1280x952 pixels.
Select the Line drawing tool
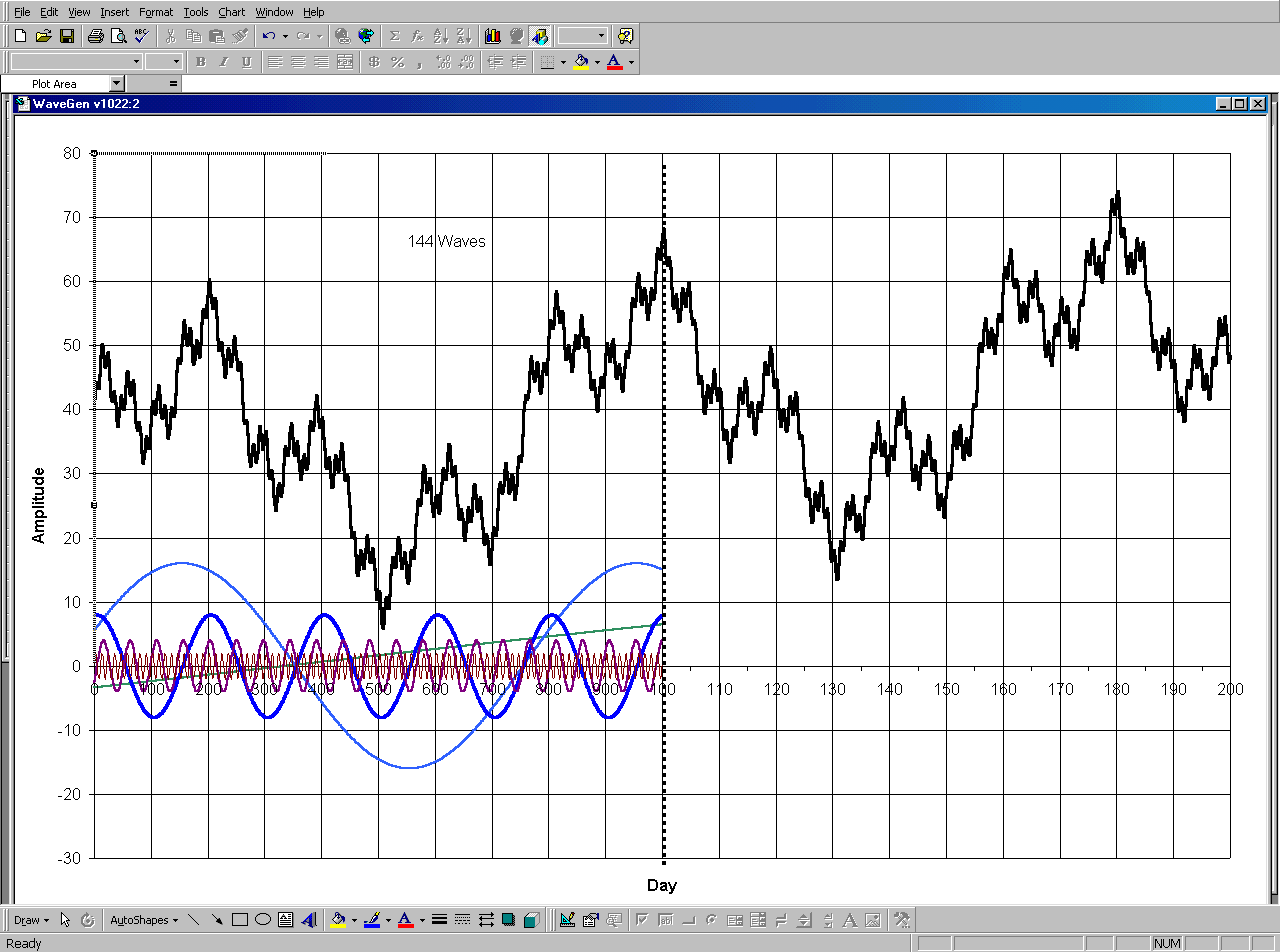click(194, 920)
